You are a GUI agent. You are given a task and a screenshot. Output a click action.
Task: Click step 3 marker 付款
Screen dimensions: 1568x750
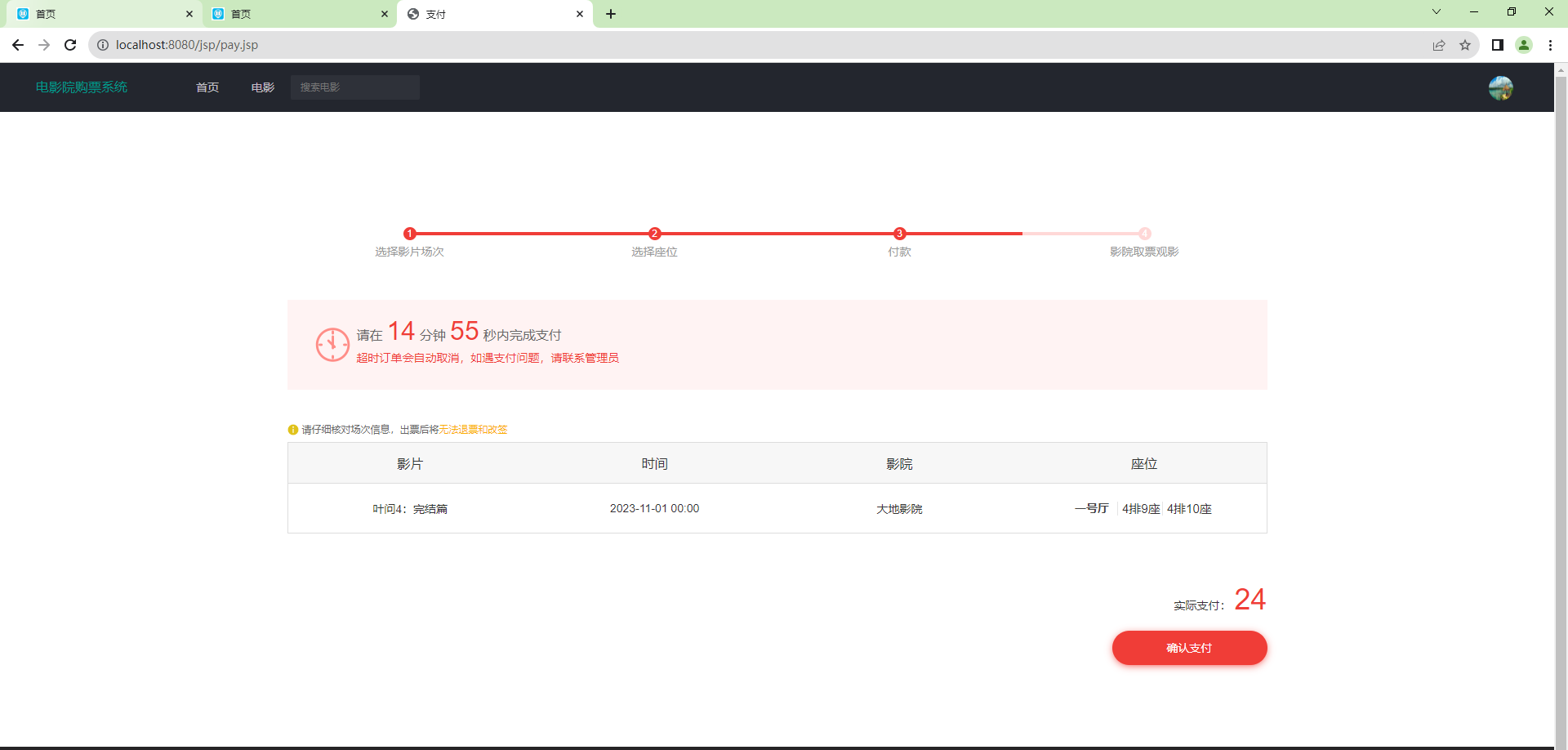point(900,234)
